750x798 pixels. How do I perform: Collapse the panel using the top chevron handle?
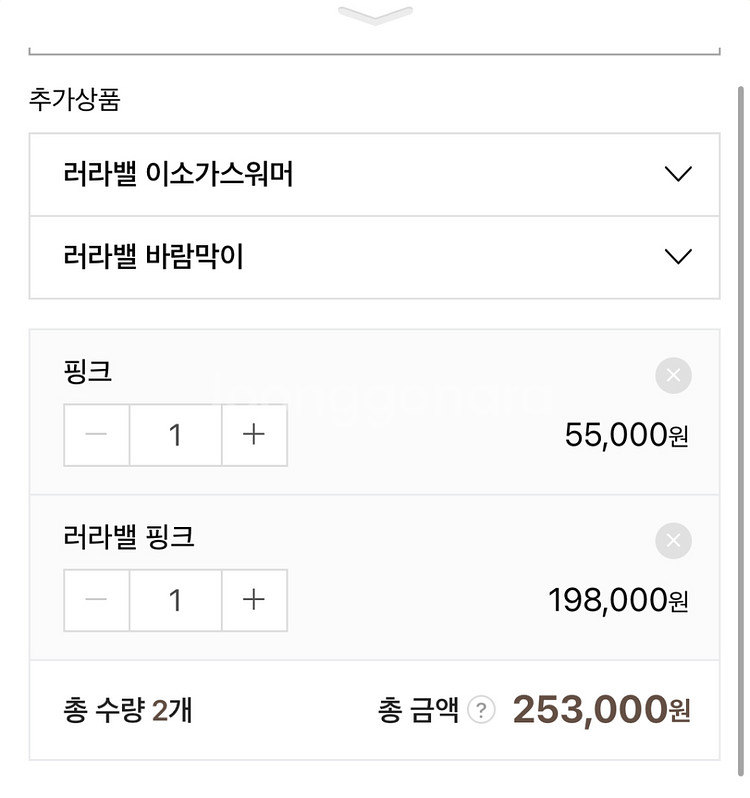tap(375, 14)
